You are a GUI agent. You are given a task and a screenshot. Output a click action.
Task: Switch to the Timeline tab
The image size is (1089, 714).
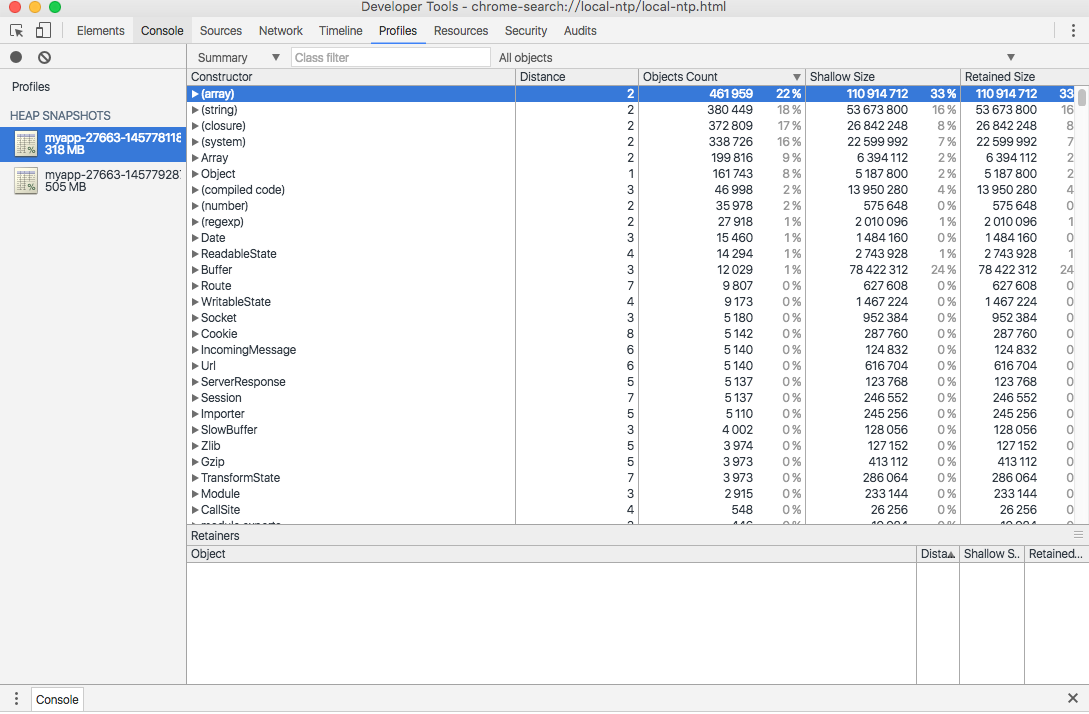pyautogui.click(x=340, y=31)
